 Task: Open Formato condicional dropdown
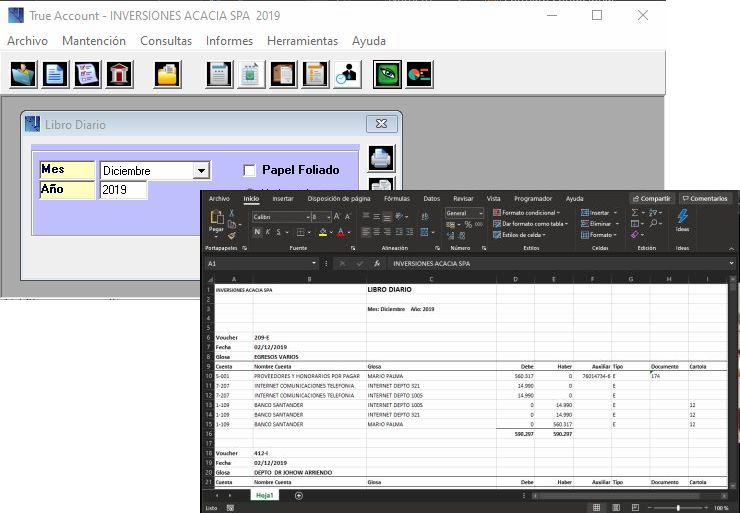click(x=526, y=213)
